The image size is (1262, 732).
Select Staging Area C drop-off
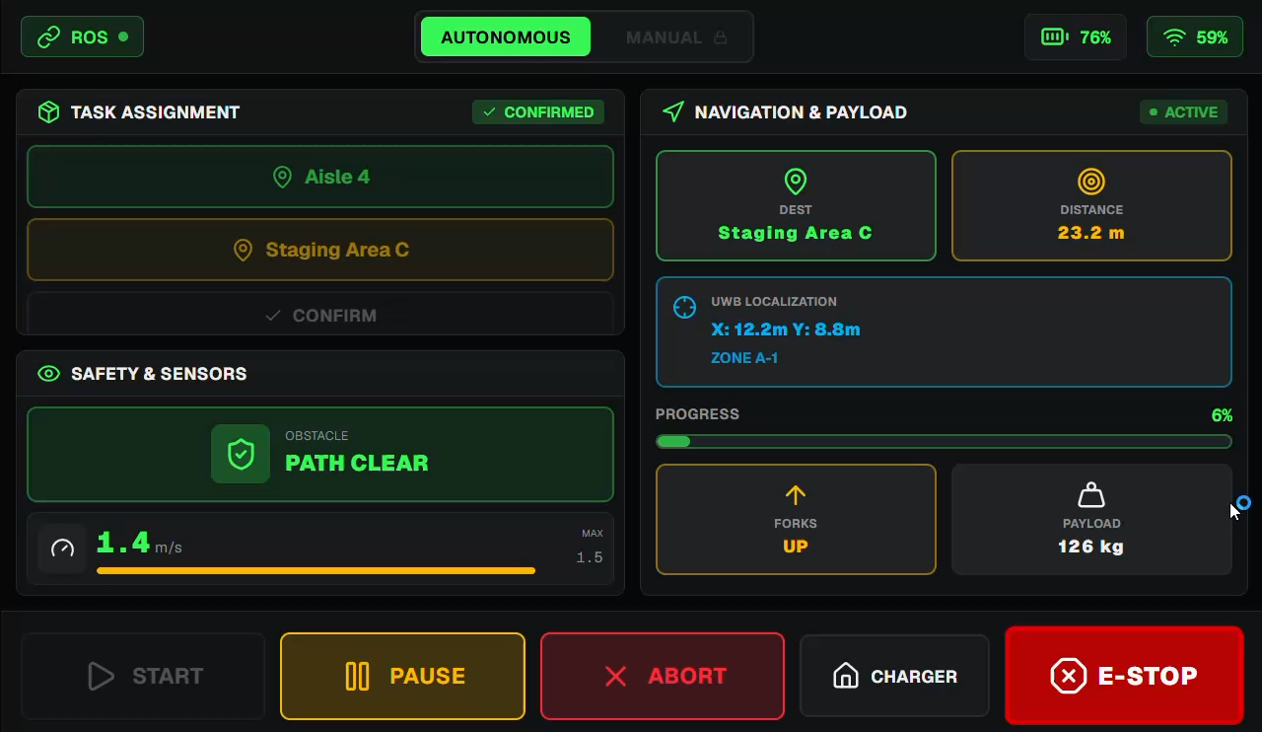pyautogui.click(x=320, y=250)
